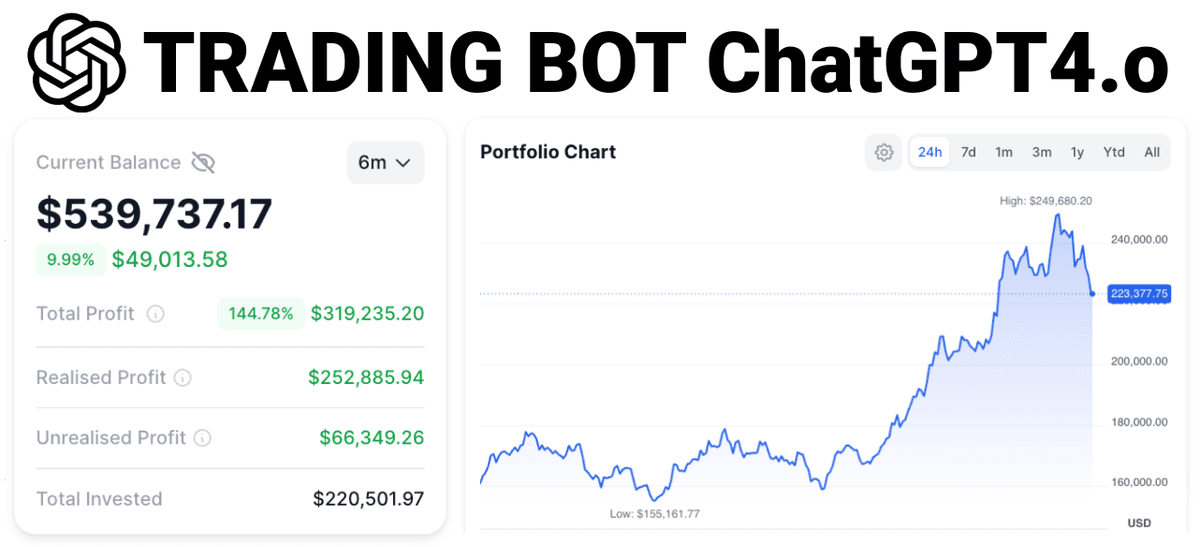Image resolution: width=1200 pixels, height=547 pixels.
Task: Click the USD currency label on chart
Action: coord(1139,523)
